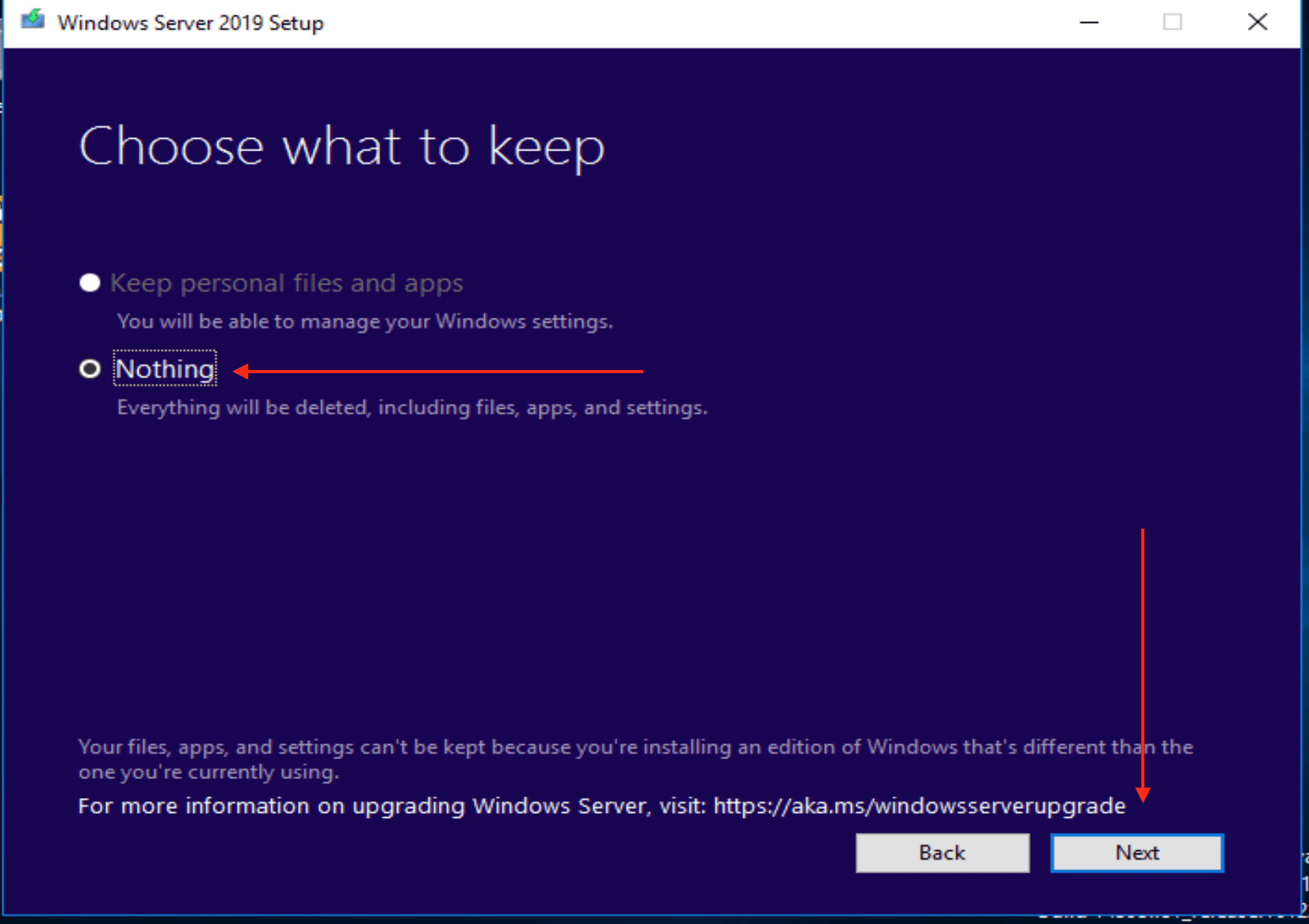This screenshot has width=1309, height=924.
Task: Click the aka.ms/windowsserverupgrade information line
Action: (x=601, y=806)
